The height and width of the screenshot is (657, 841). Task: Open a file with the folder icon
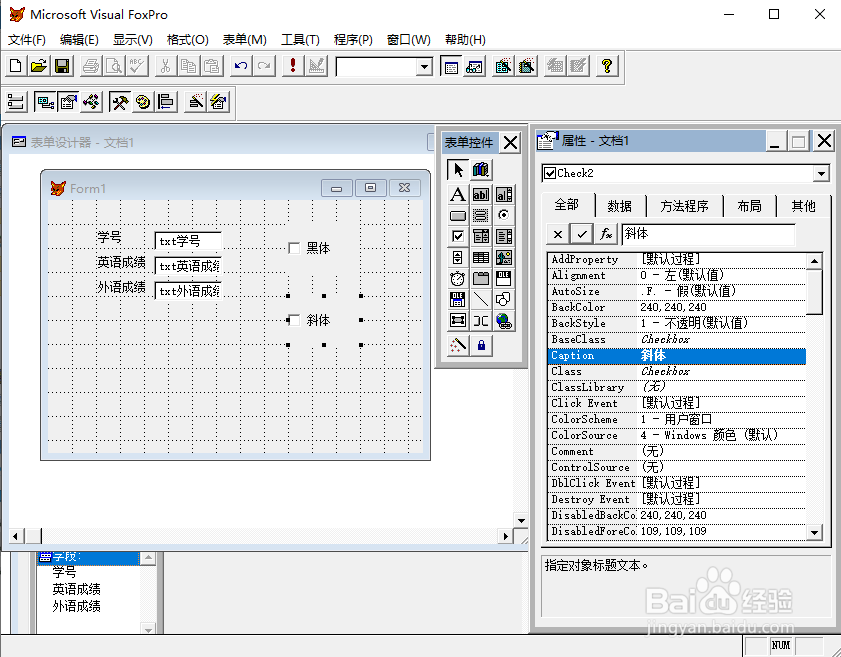point(39,67)
